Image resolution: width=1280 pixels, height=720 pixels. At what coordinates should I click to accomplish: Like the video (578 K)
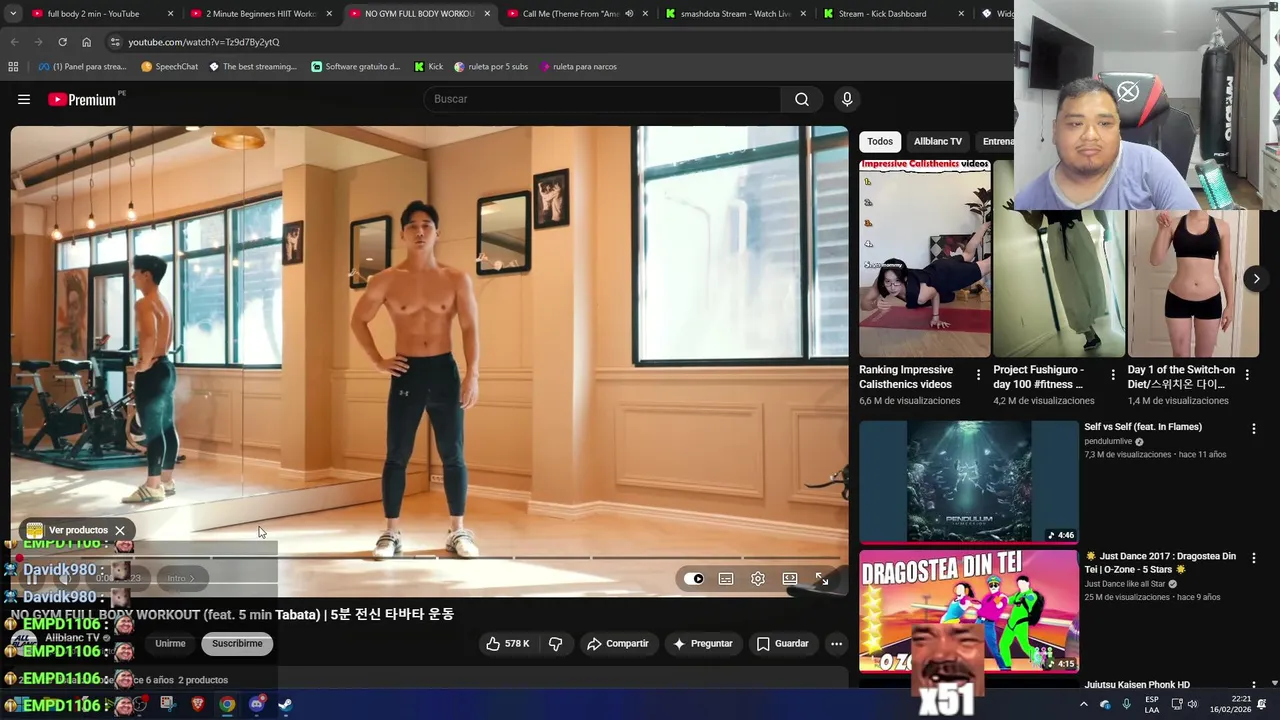pyautogui.click(x=508, y=643)
